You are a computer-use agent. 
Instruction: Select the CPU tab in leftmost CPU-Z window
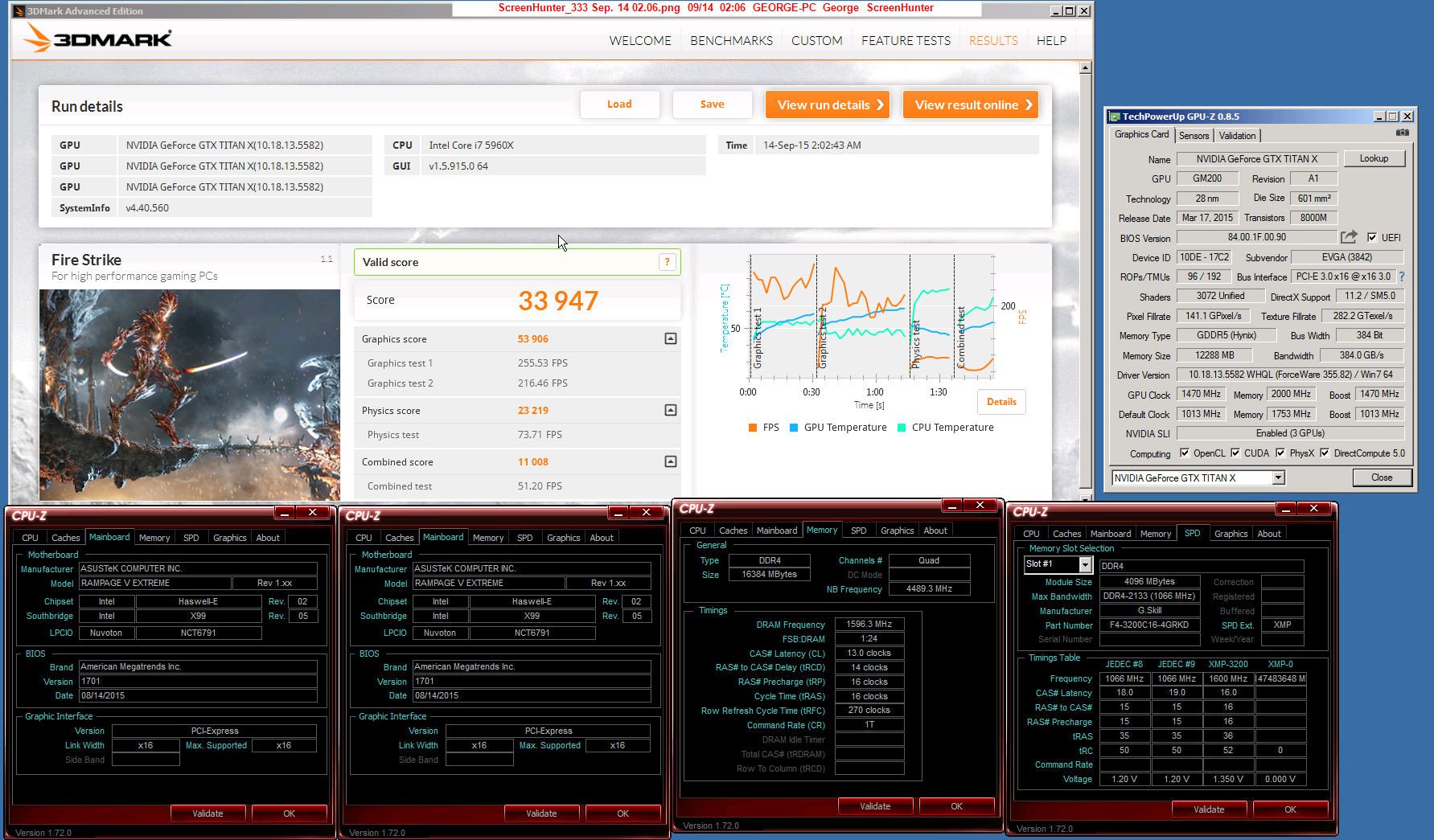point(30,538)
